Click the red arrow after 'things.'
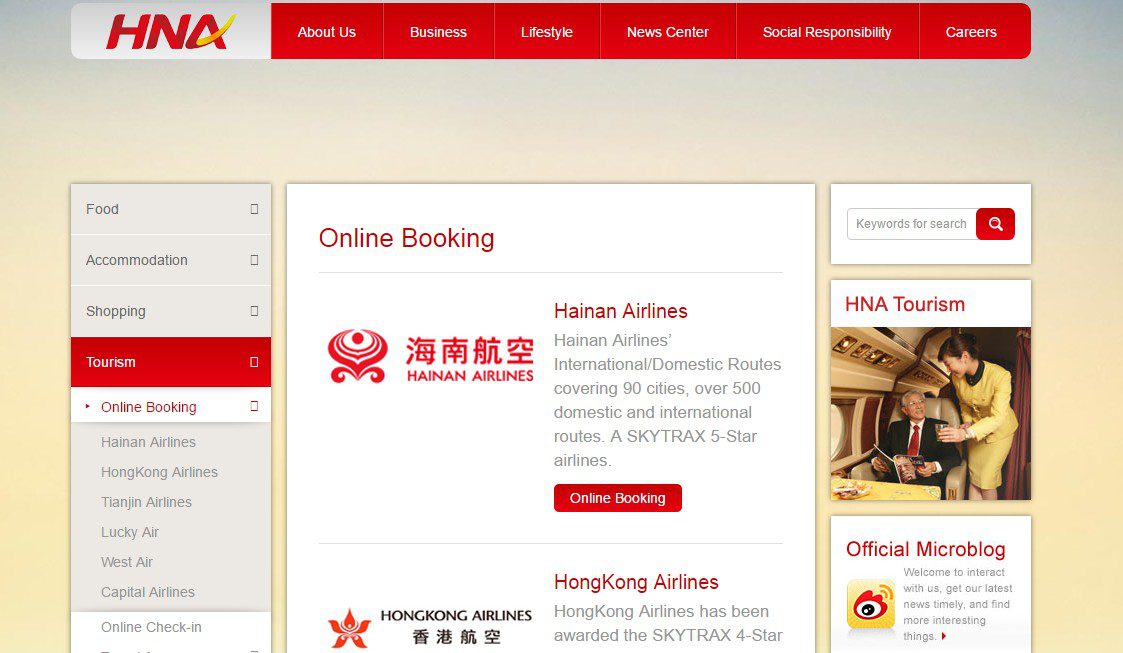 (944, 636)
